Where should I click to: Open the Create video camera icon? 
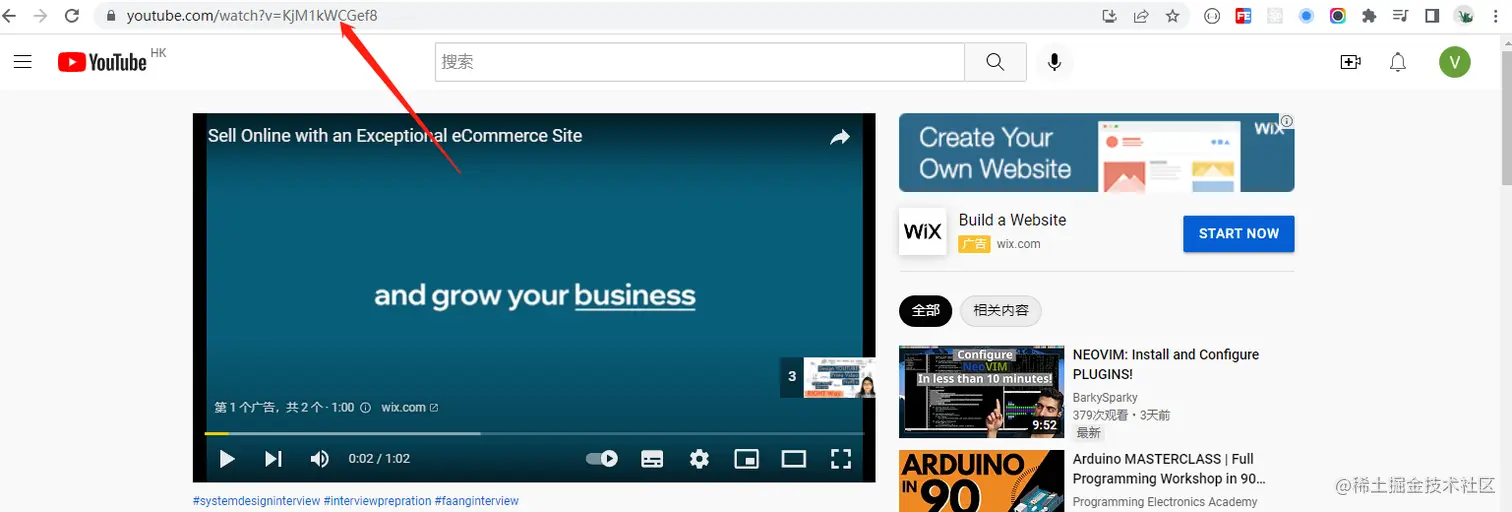(x=1351, y=62)
